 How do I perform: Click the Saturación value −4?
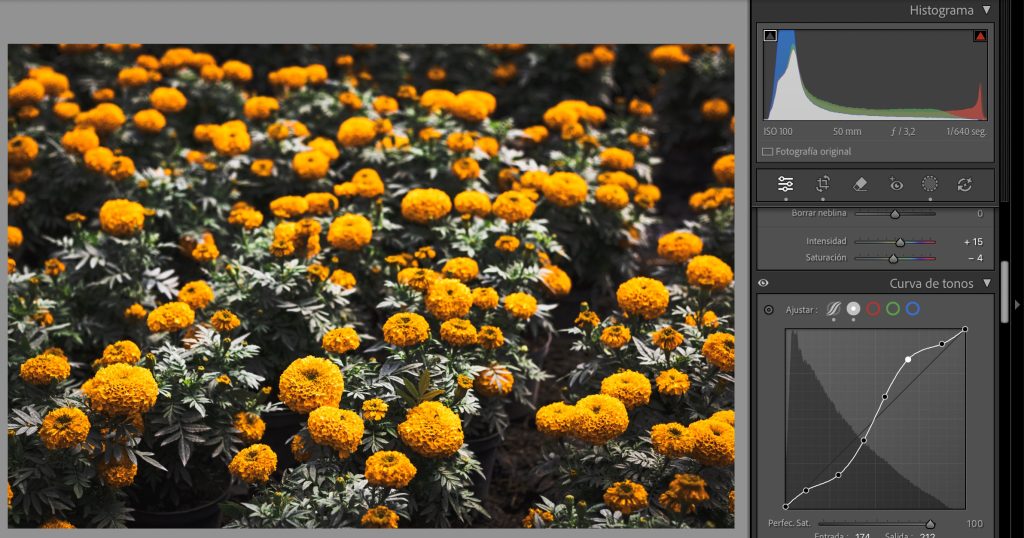coord(976,258)
